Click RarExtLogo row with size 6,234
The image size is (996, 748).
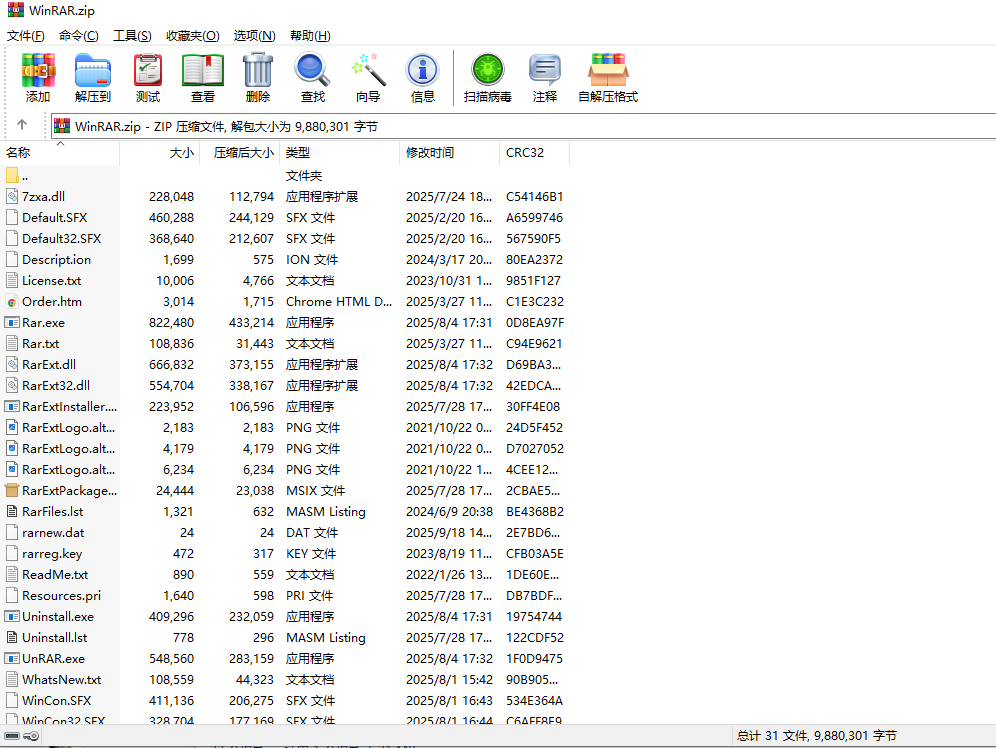point(285,469)
